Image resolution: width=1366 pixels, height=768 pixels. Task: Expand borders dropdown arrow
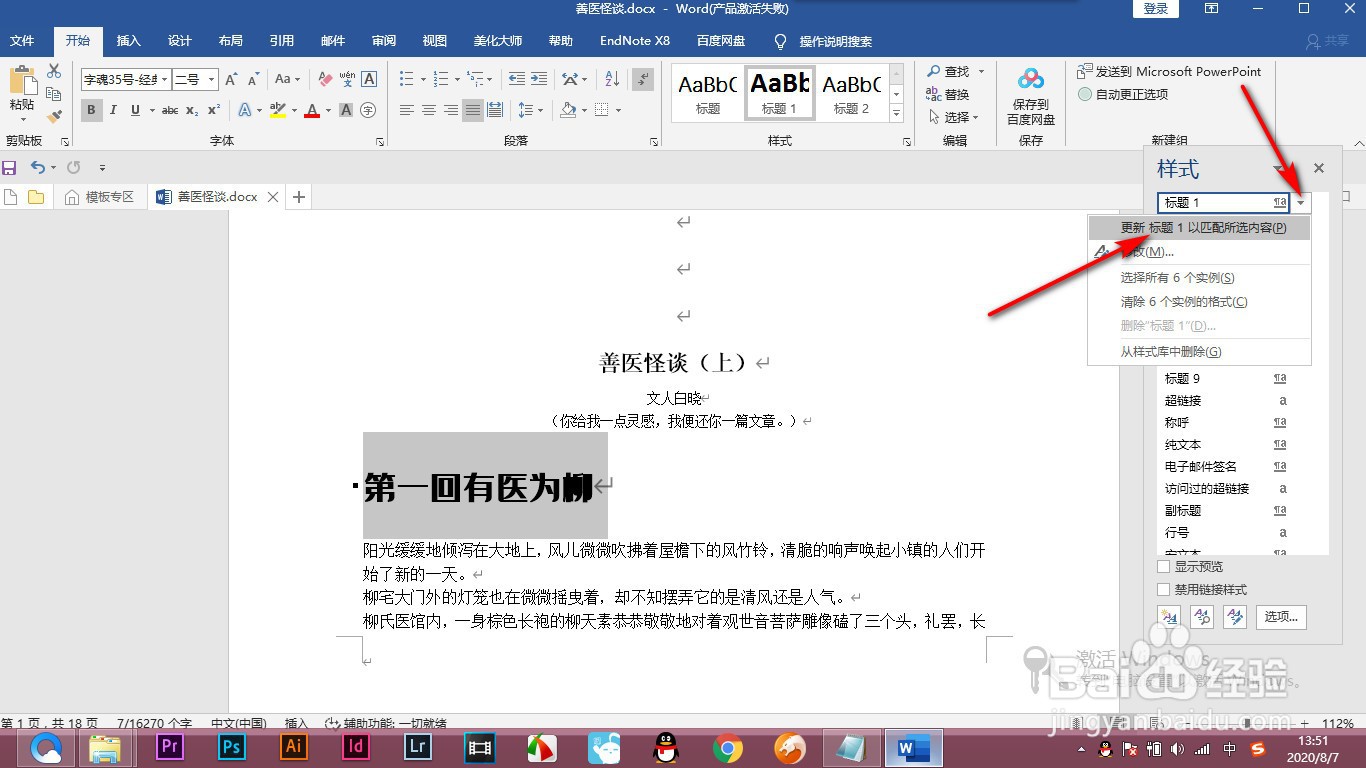coord(618,110)
